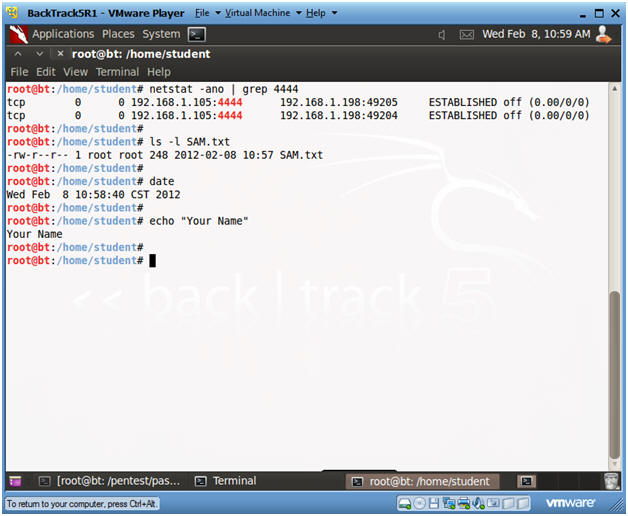This screenshot has width=628, height=516.
Task: Click the terminal scrollbar down arrow
Action: pos(614,464)
